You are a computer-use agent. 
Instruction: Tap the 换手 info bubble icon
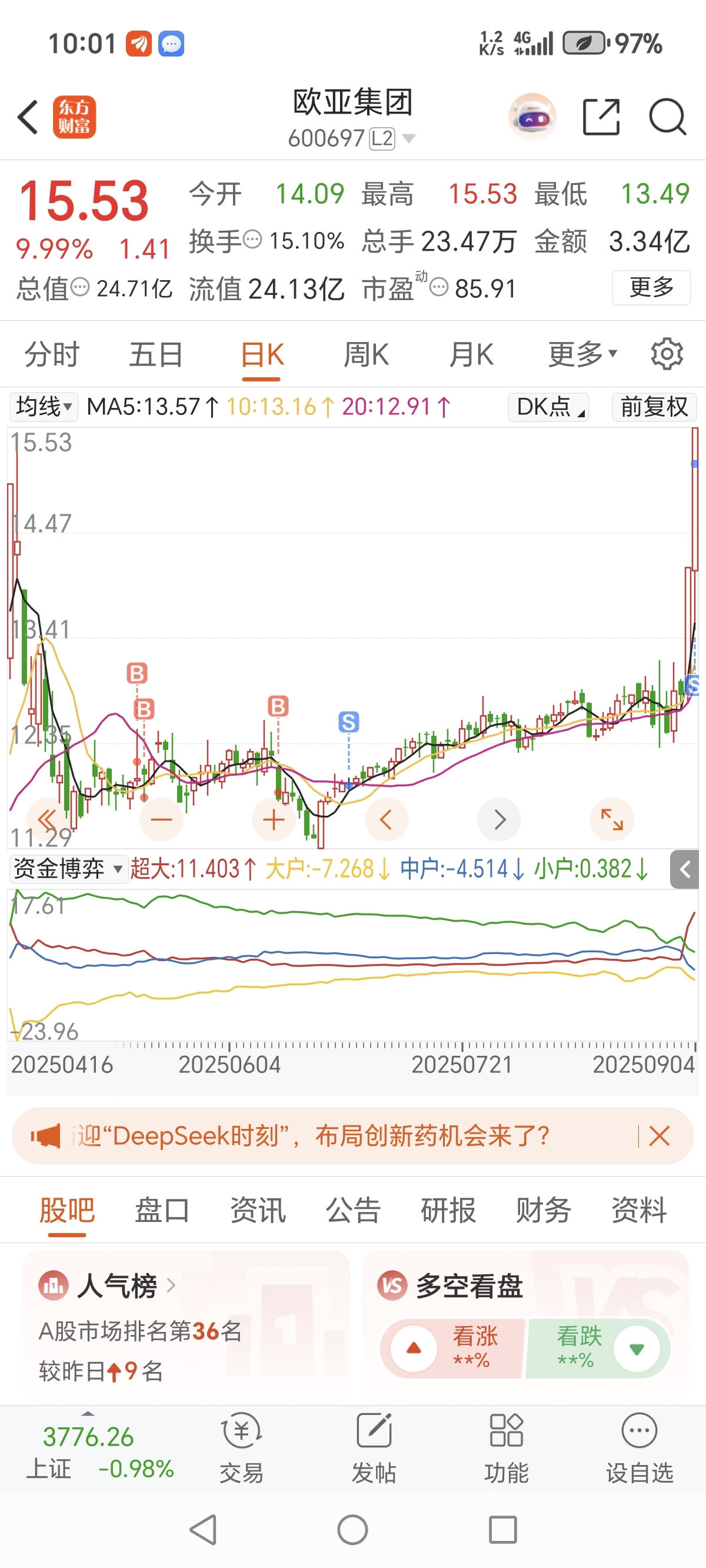pos(252,240)
